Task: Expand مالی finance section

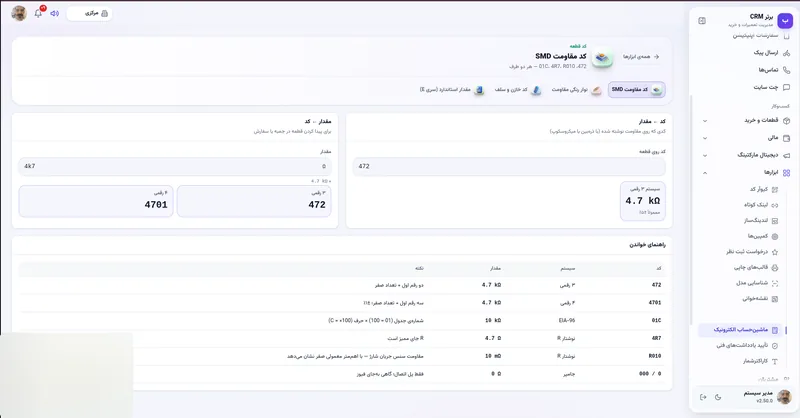Action: pyautogui.click(x=746, y=138)
